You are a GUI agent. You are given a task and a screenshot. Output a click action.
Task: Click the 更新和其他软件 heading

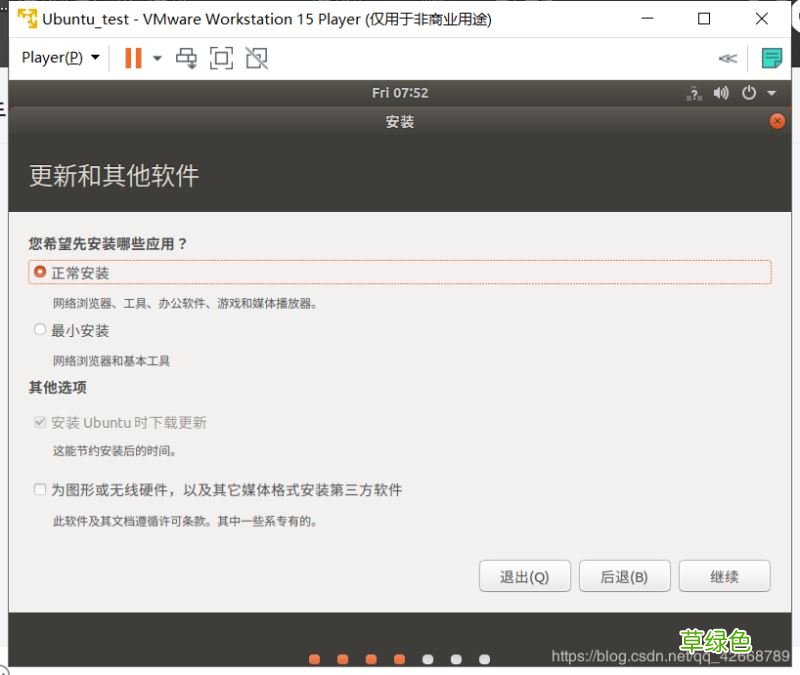[114, 176]
